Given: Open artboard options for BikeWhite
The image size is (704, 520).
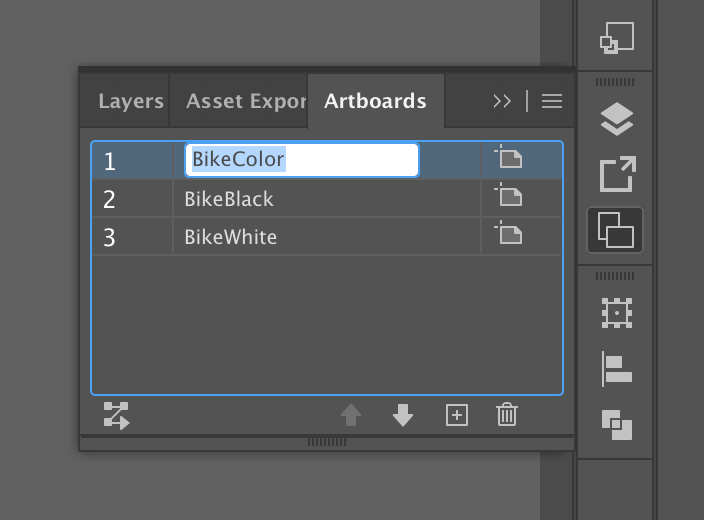Looking at the screenshot, I should 509,236.
